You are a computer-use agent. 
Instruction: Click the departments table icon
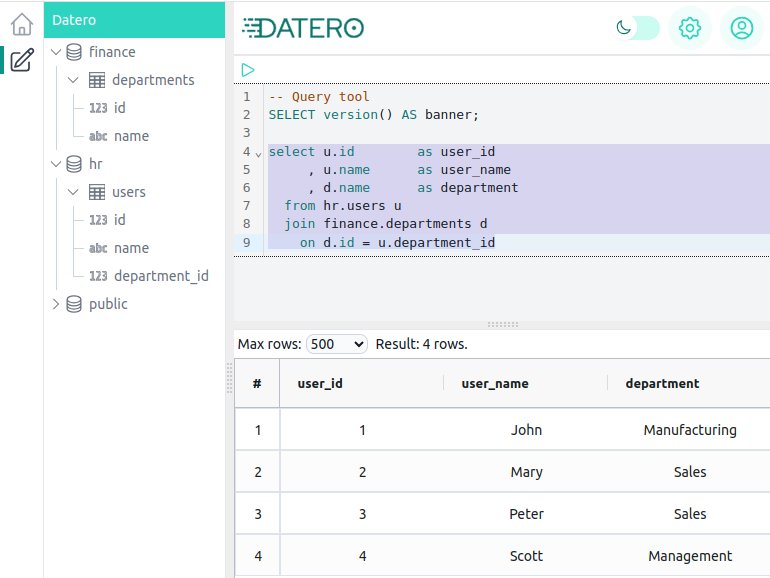(x=97, y=80)
